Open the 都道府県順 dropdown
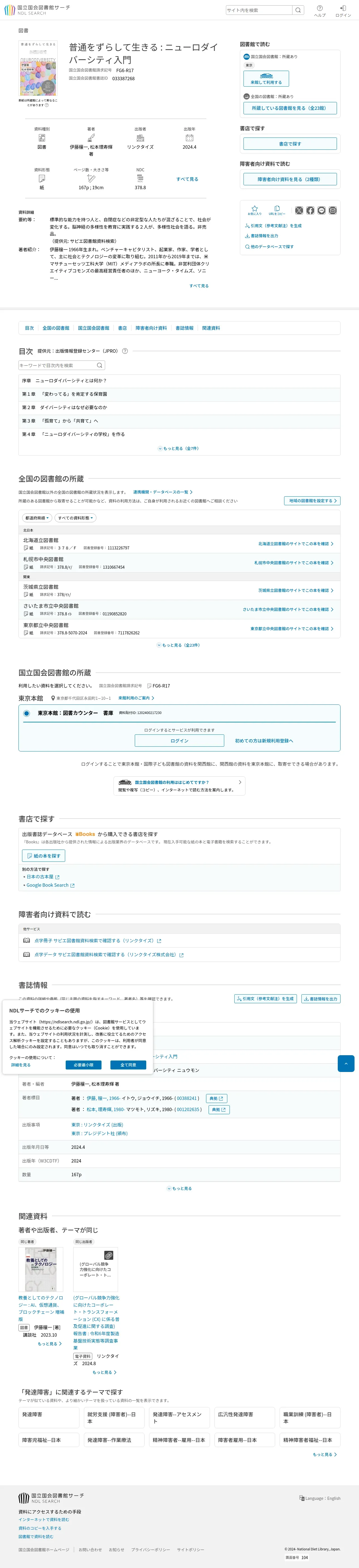The image size is (359, 1568). (x=37, y=518)
